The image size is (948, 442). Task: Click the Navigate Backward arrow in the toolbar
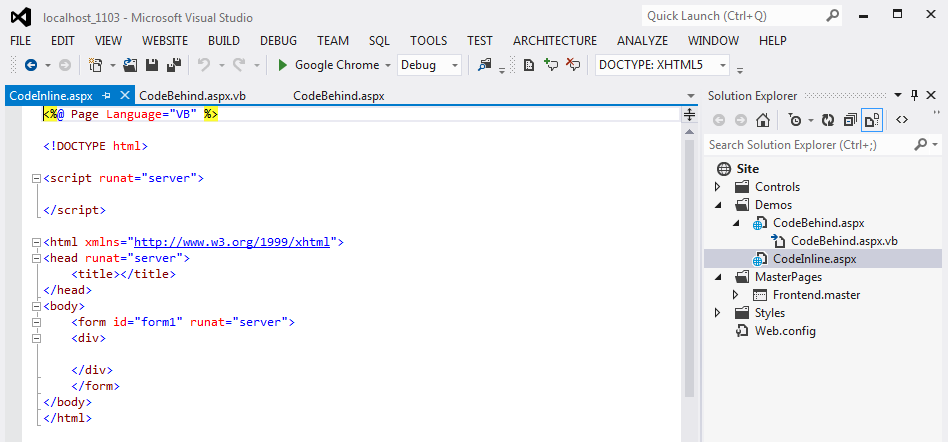coord(30,65)
